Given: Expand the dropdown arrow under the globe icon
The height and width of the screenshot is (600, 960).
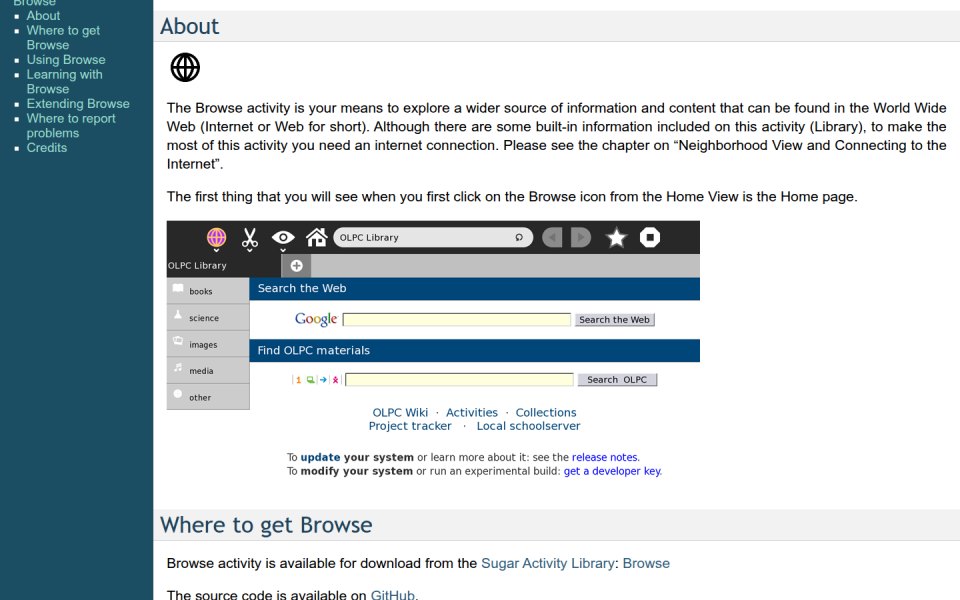Looking at the screenshot, I should point(216,250).
